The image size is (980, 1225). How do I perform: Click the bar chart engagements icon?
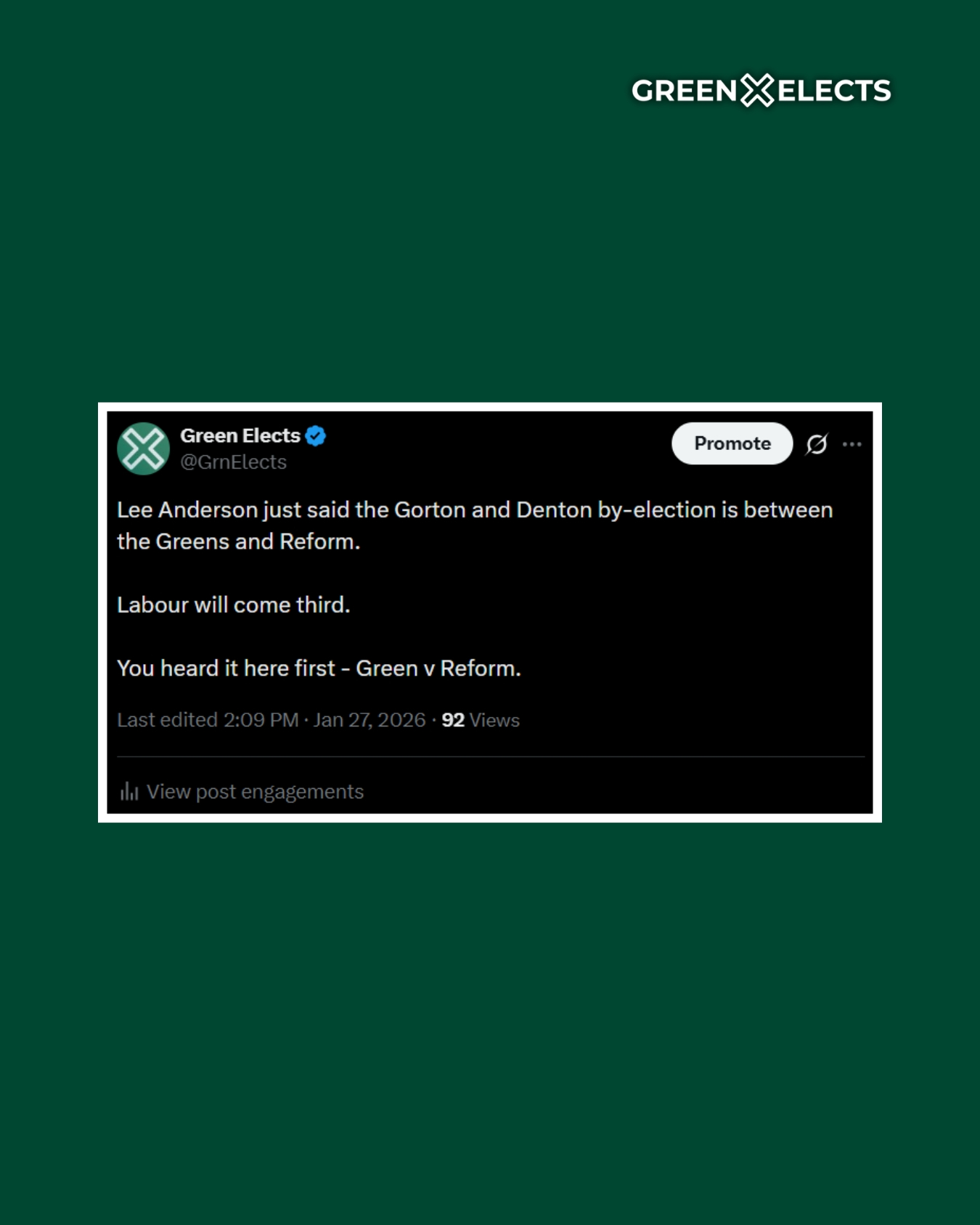[x=129, y=791]
